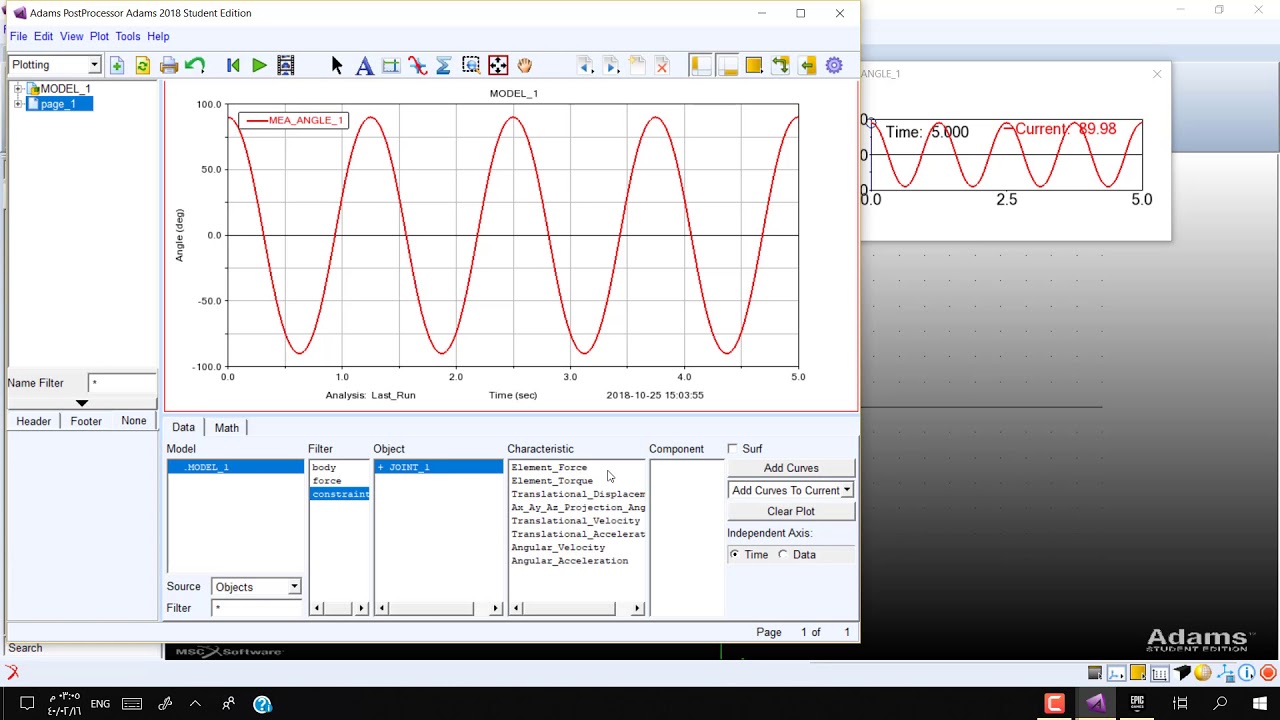Select the body filter entry

324,467
